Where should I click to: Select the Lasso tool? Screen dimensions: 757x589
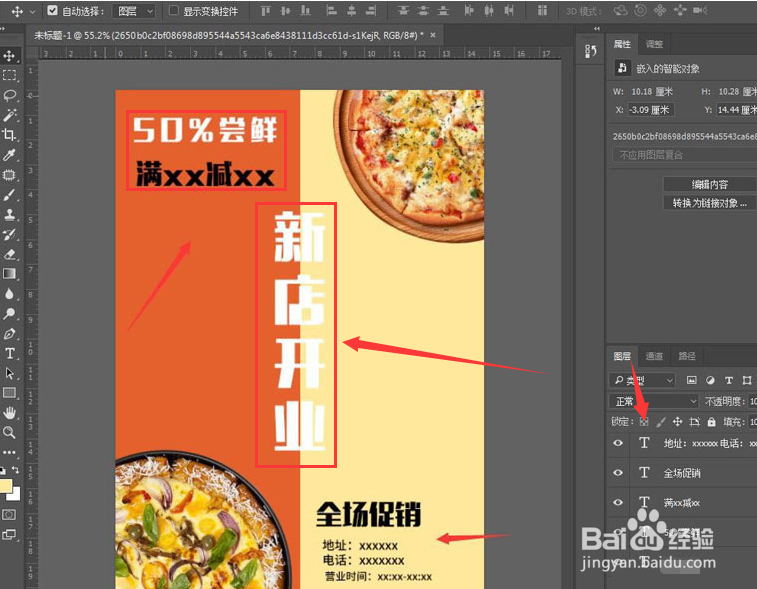(9, 95)
